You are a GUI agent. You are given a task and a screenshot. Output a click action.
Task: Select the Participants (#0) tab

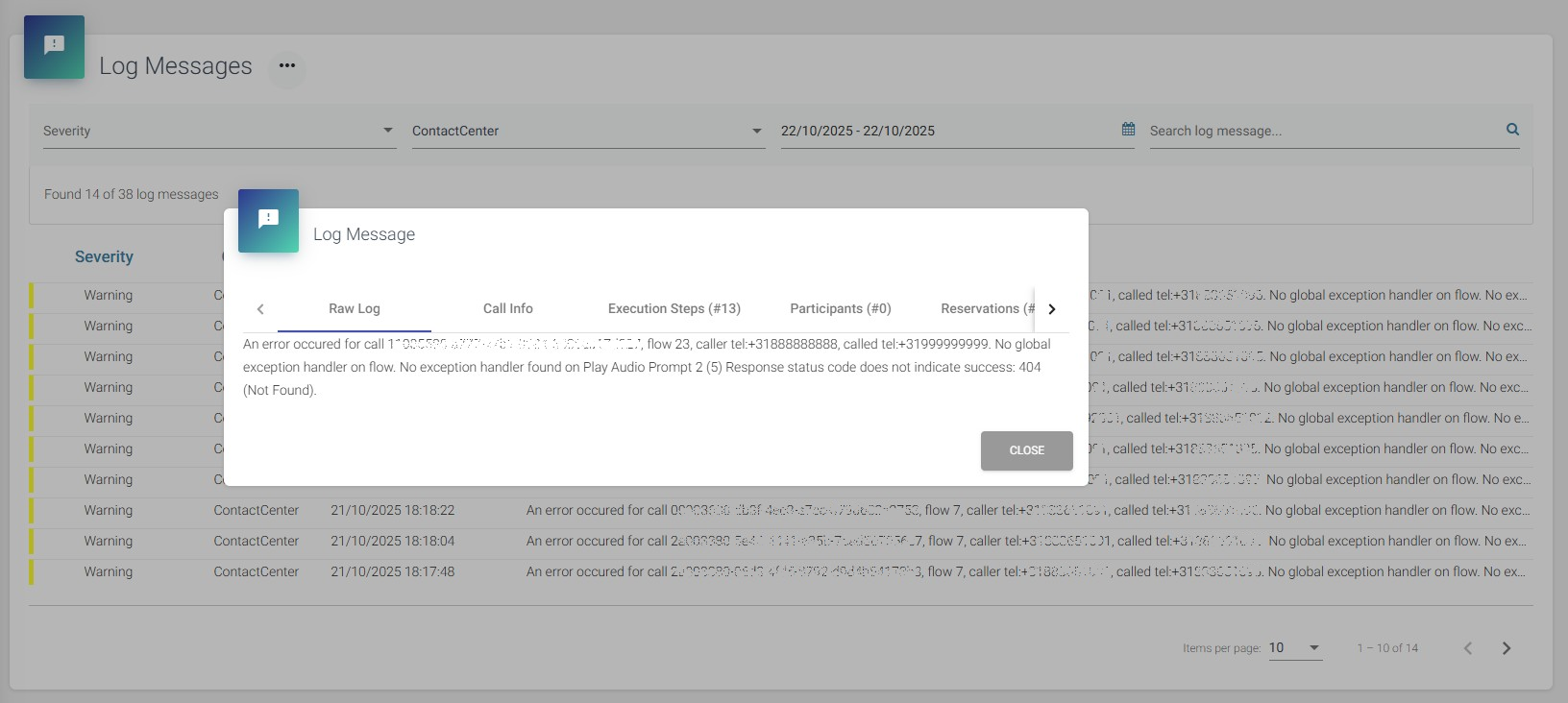click(840, 308)
